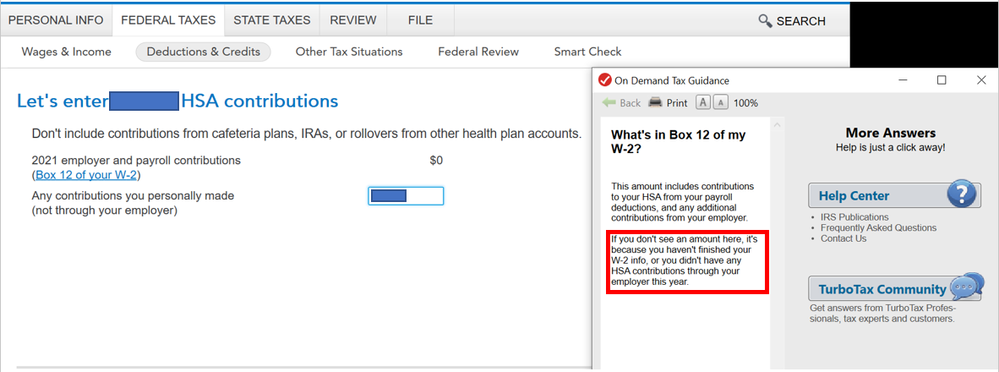Switch to the State Taxes tab
Image resolution: width=999 pixels, height=372 pixels.
click(x=272, y=20)
